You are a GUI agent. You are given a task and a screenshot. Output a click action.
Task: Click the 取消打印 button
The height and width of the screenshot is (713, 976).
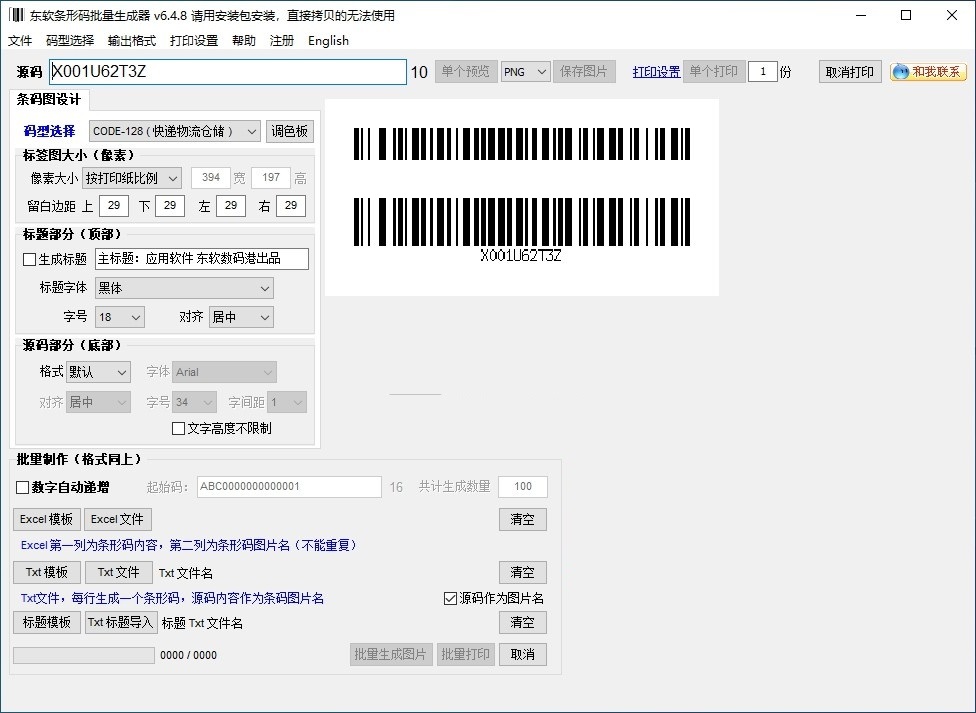(849, 71)
